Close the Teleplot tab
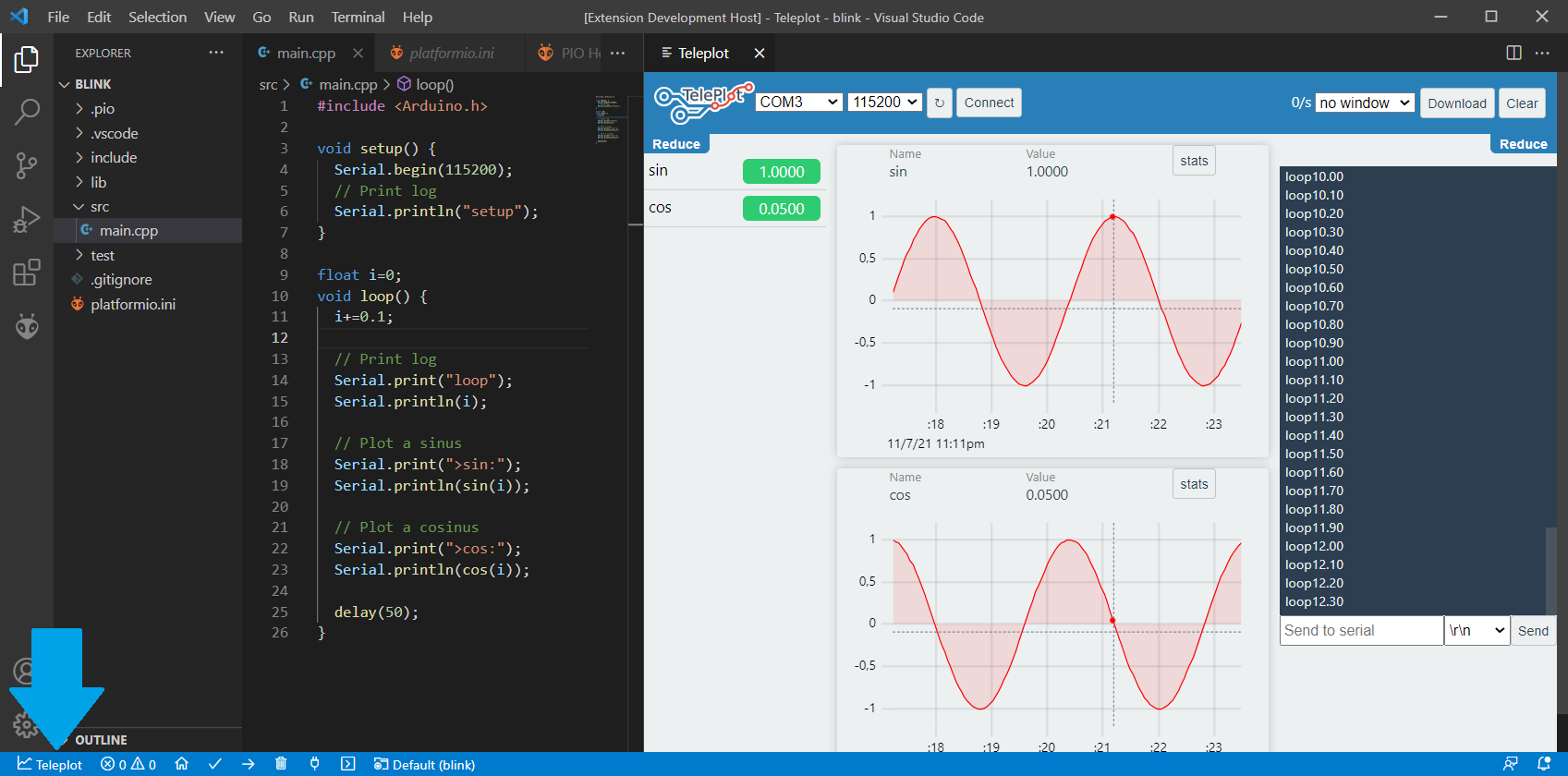Viewport: 1568px width, 776px height. click(760, 54)
